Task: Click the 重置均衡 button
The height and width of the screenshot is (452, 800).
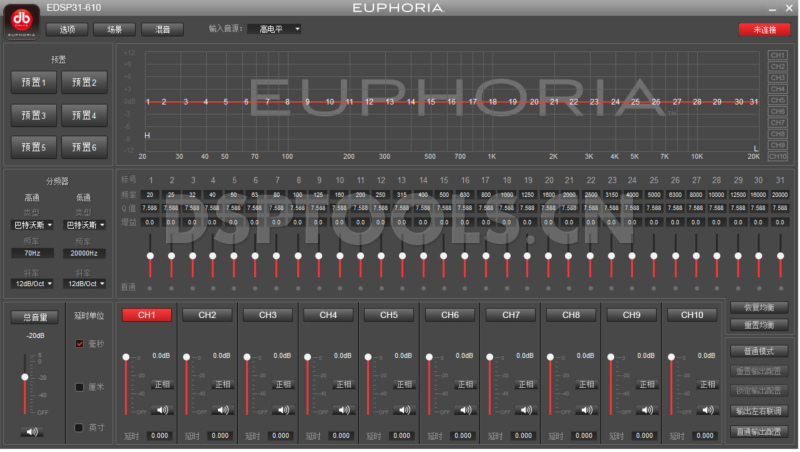Action: 764,325
